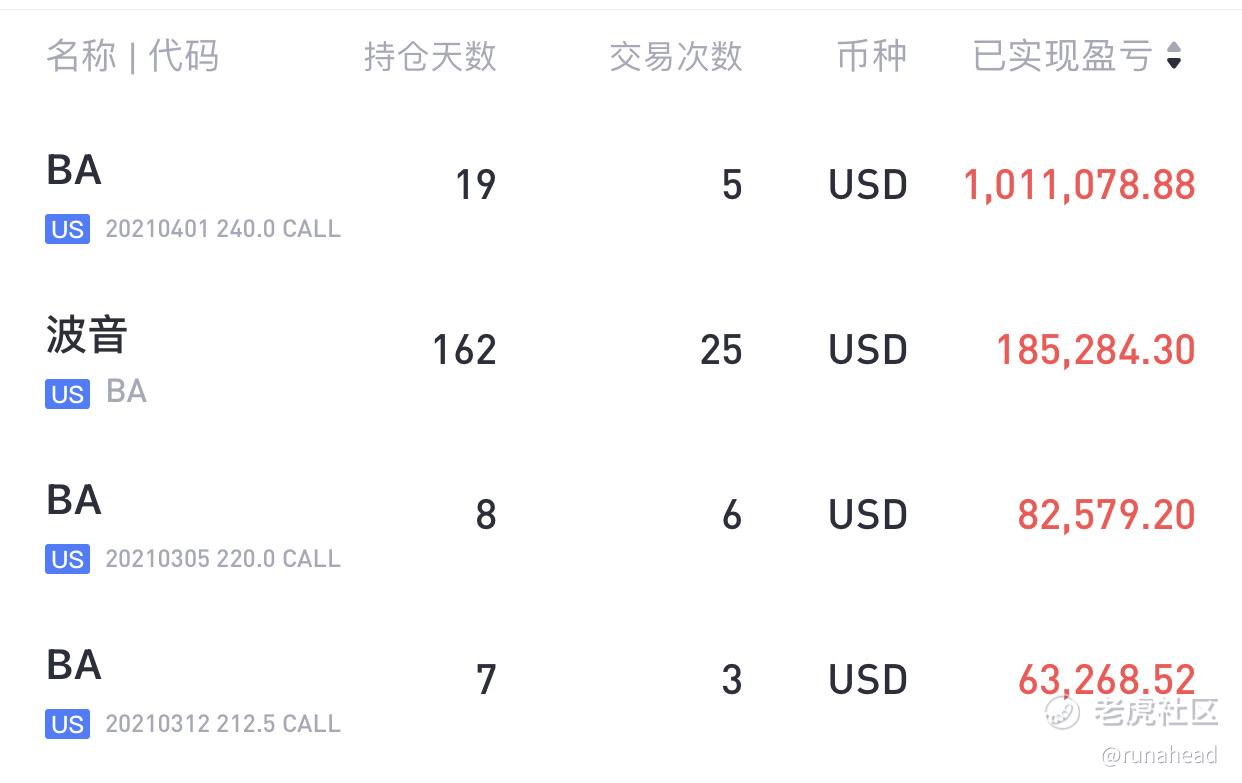Click the profit amount 1,011,078.88
This screenshot has height=783, width=1242.
tap(1079, 185)
